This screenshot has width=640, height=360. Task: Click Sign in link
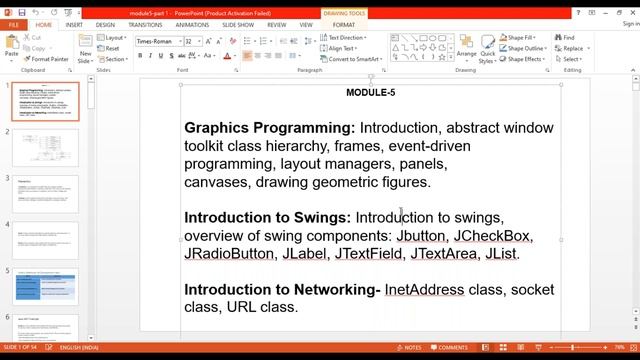point(631,24)
